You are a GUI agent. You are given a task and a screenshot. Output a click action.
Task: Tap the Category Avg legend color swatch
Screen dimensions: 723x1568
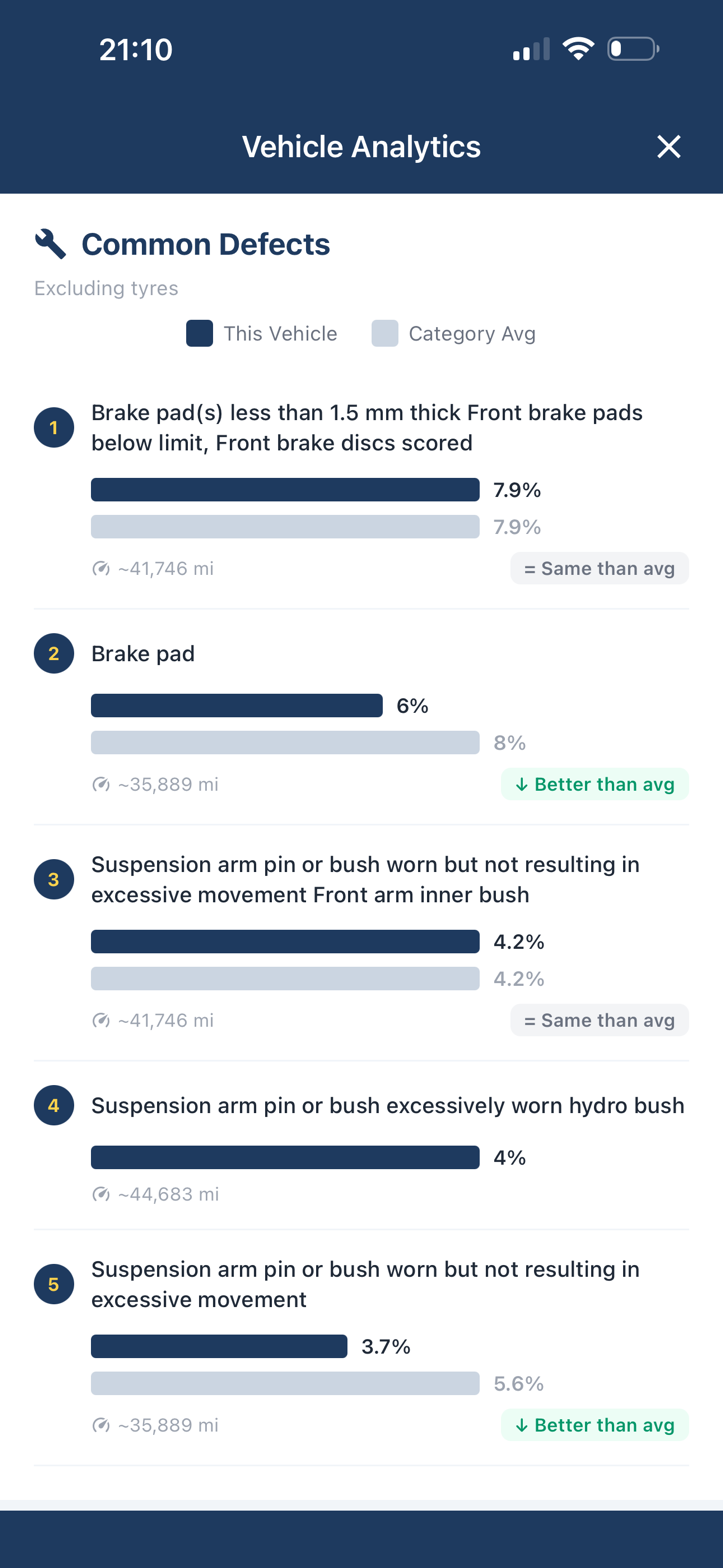point(385,334)
